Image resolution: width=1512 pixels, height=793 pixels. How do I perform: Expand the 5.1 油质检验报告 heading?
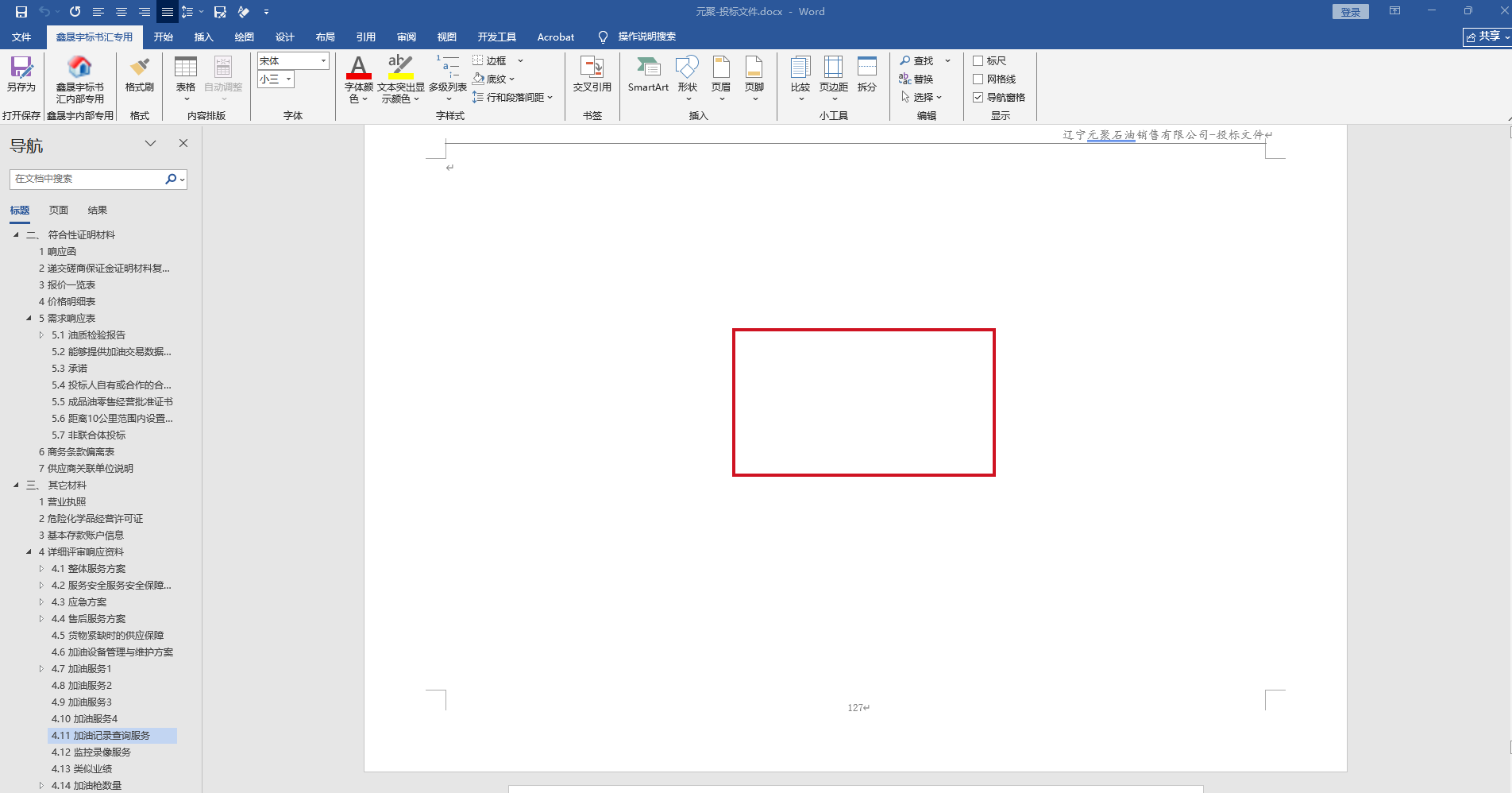coord(41,335)
